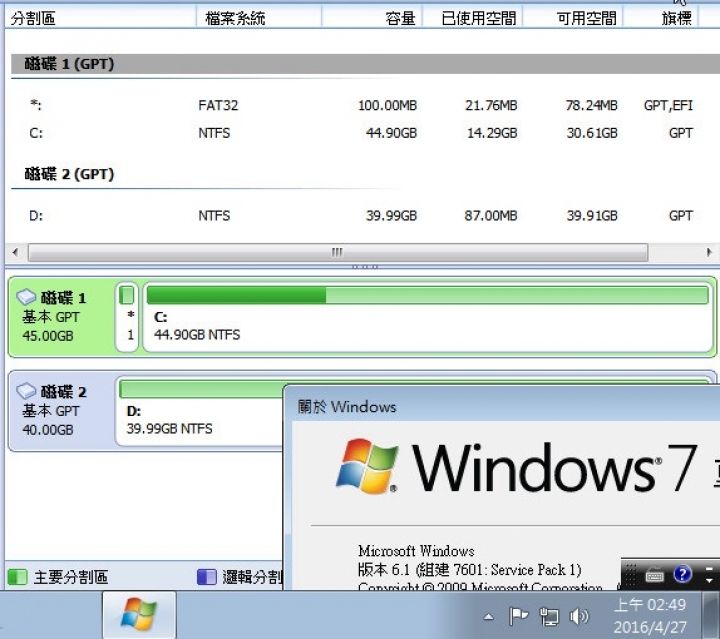Image resolution: width=720 pixels, height=639 pixels.
Task: Select the D: partition row in list
Action: pyautogui.click(x=363, y=216)
